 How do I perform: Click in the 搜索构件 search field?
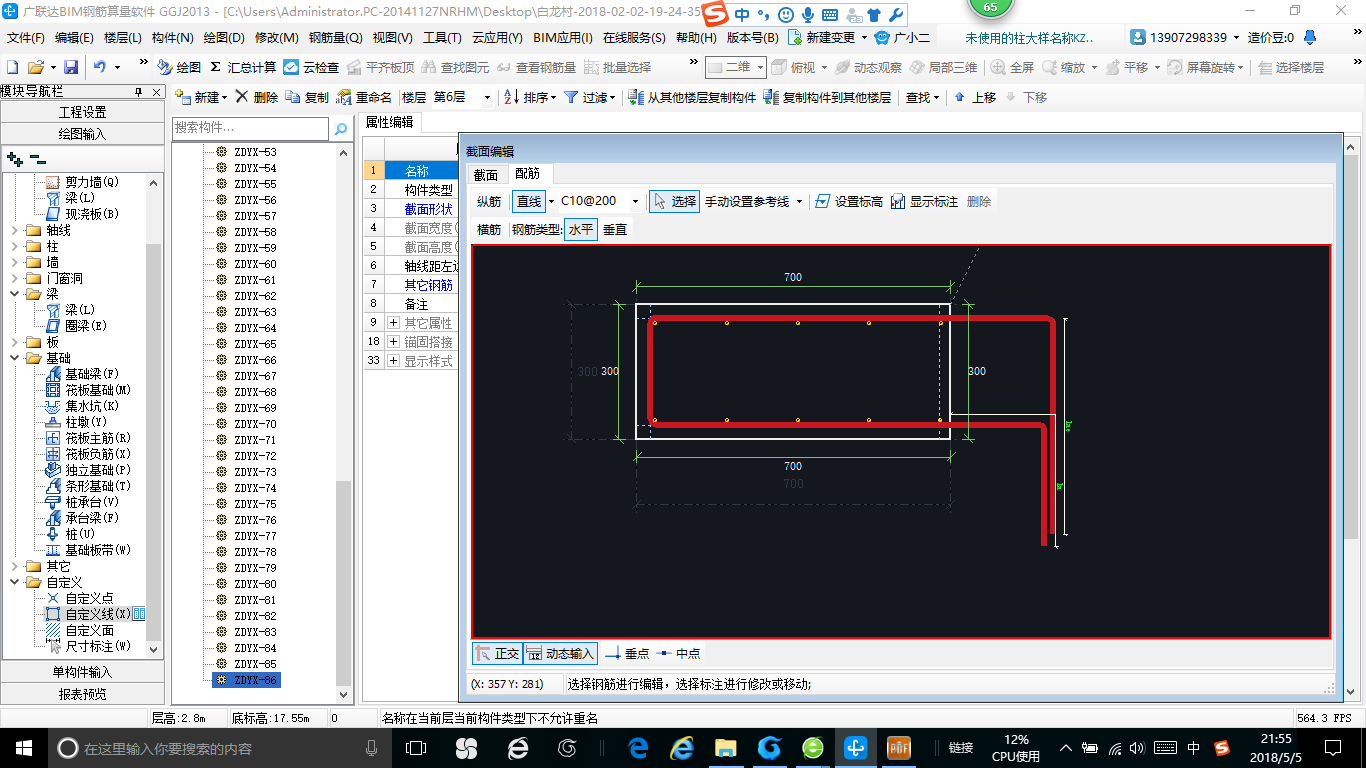(250, 128)
